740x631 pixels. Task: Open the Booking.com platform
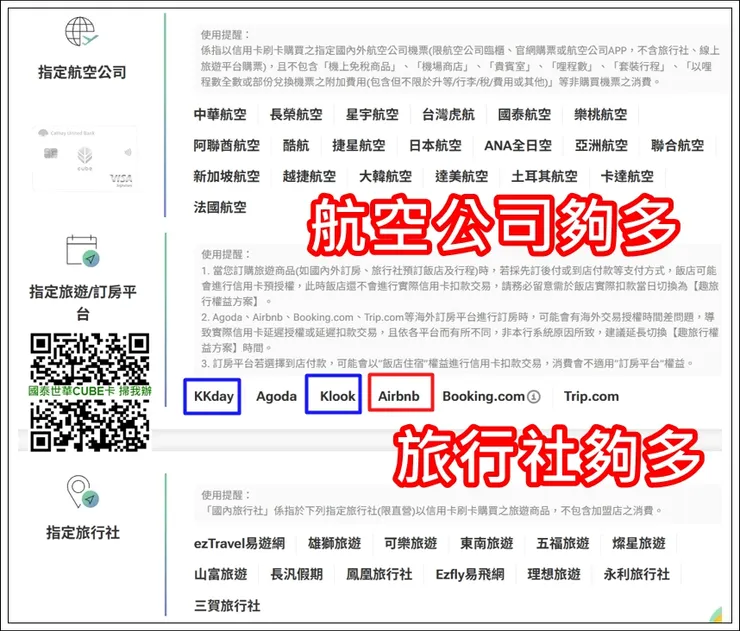[x=483, y=396]
